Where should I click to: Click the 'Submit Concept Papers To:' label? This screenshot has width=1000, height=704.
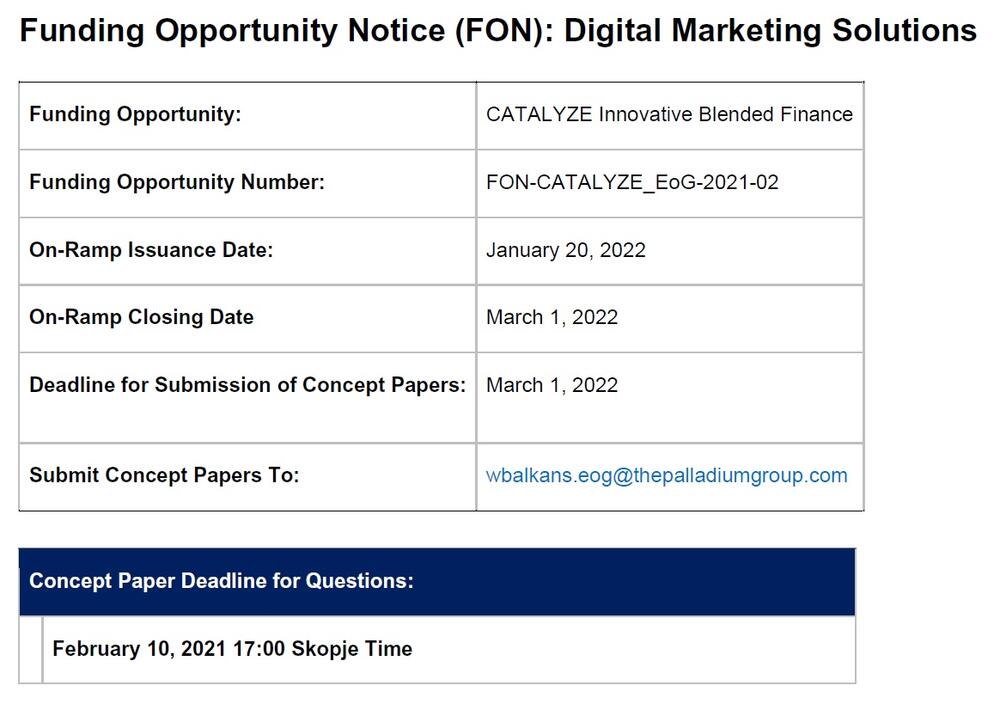pos(164,476)
